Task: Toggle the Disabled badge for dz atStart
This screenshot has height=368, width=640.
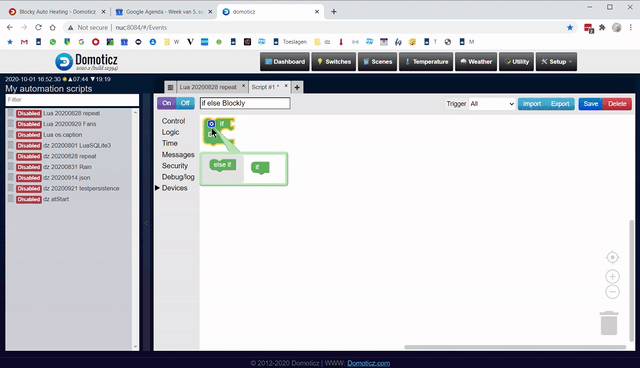Action: (29, 200)
